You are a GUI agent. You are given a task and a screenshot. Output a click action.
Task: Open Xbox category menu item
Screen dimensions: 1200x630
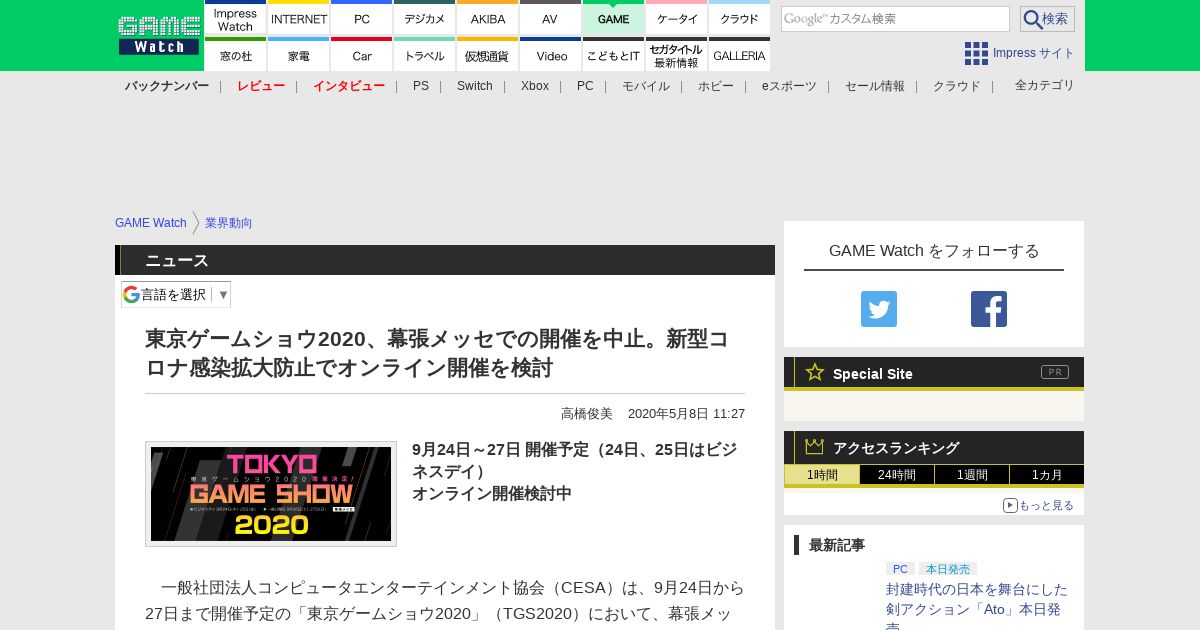[x=535, y=86]
